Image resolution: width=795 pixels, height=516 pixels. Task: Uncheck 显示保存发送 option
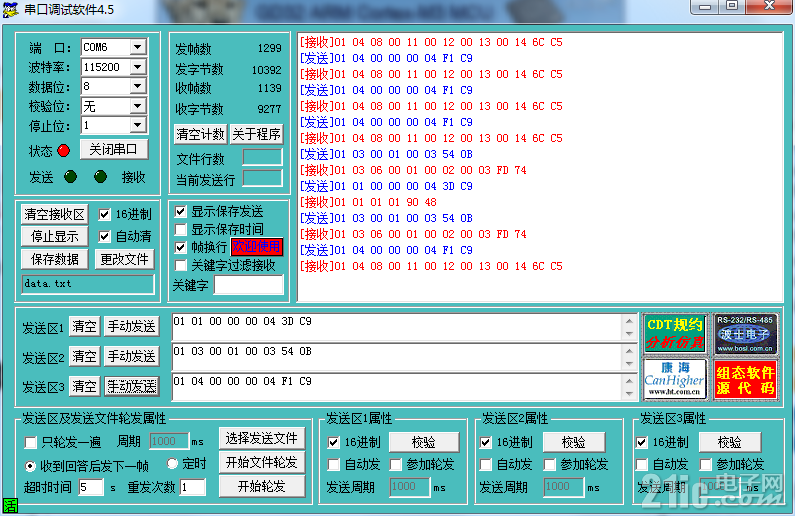click(180, 211)
